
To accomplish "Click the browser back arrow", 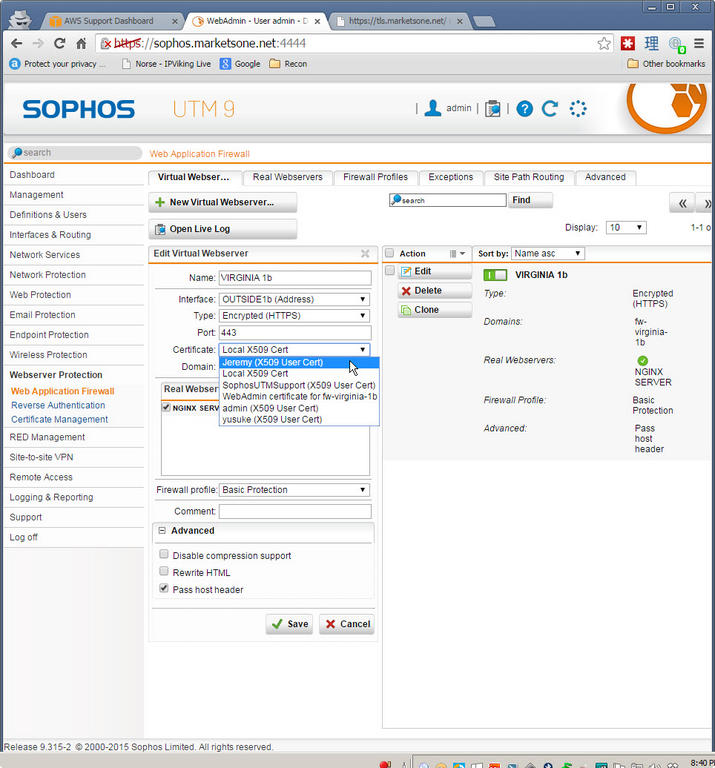I will pyautogui.click(x=17, y=44).
